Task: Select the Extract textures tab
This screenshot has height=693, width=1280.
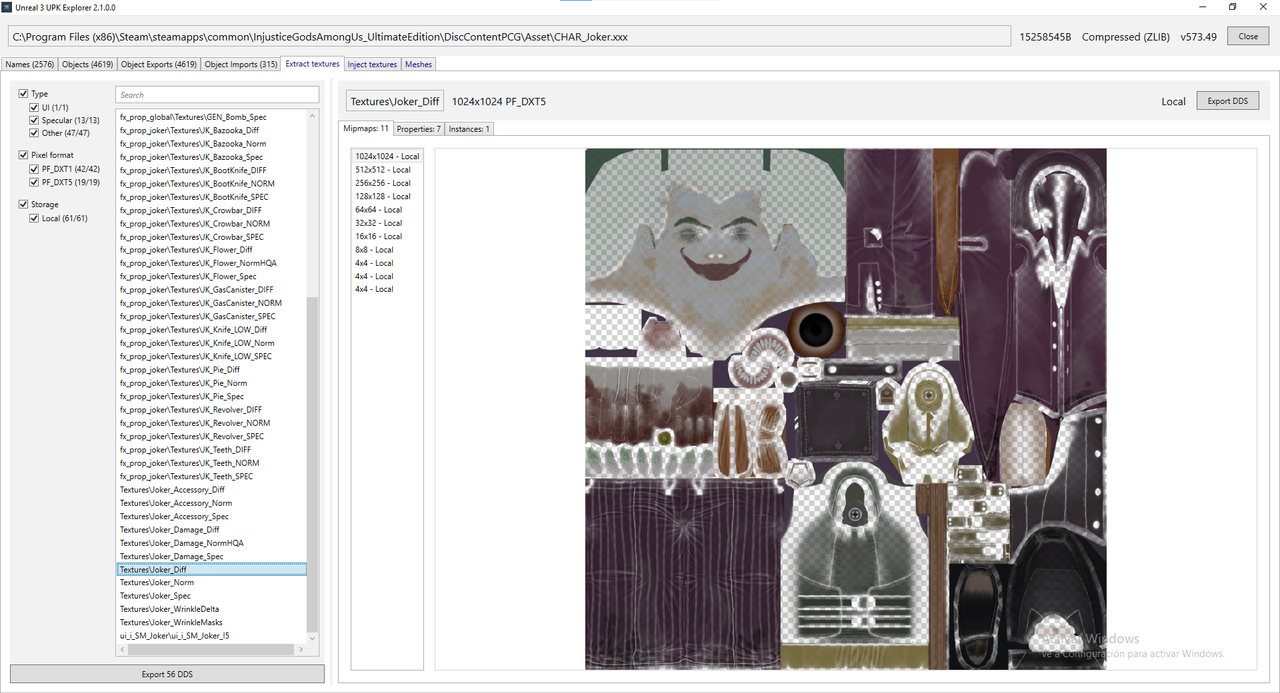Action: pyautogui.click(x=312, y=64)
